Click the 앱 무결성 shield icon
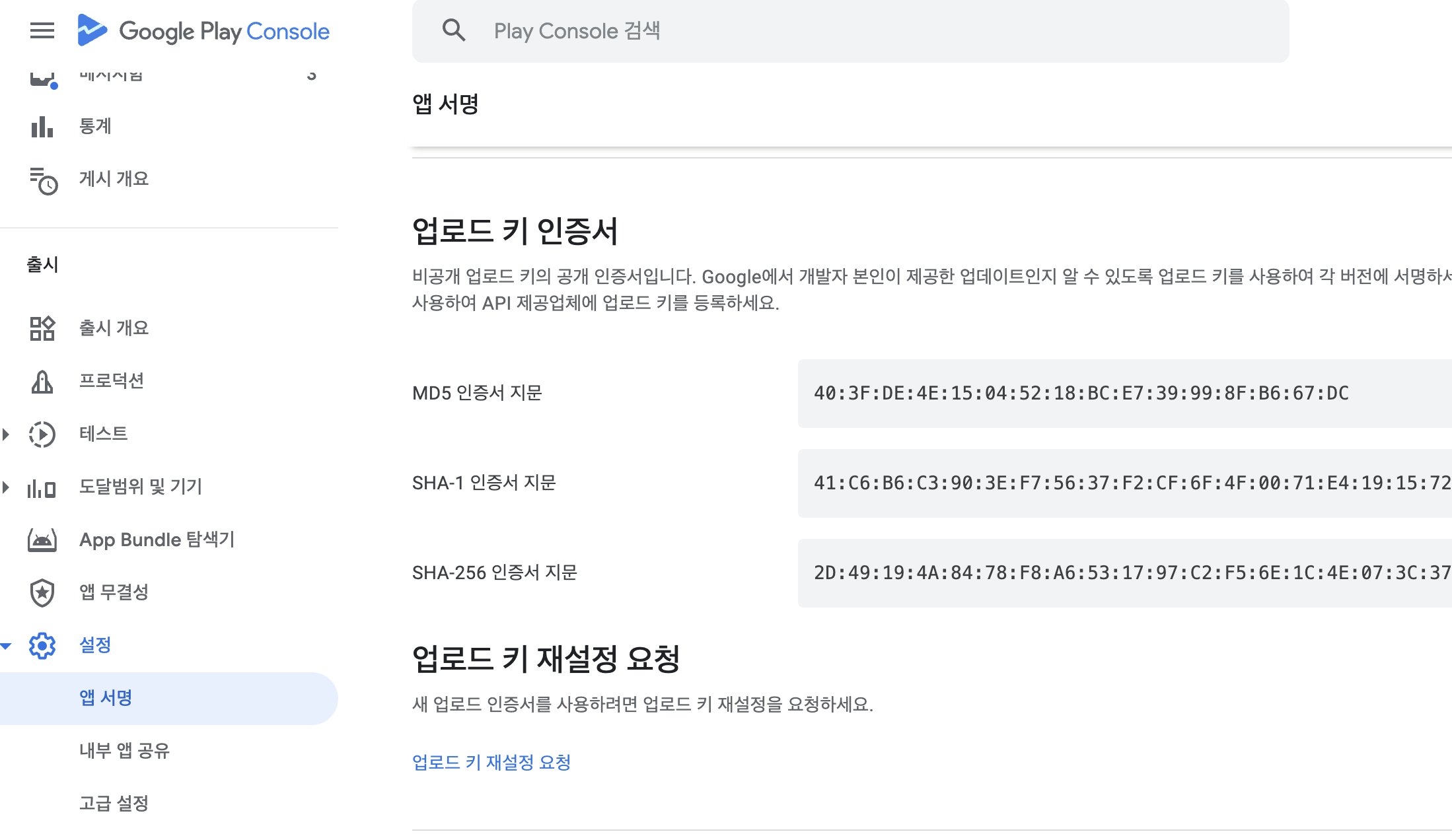Image resolution: width=1452 pixels, height=840 pixels. [x=42, y=592]
